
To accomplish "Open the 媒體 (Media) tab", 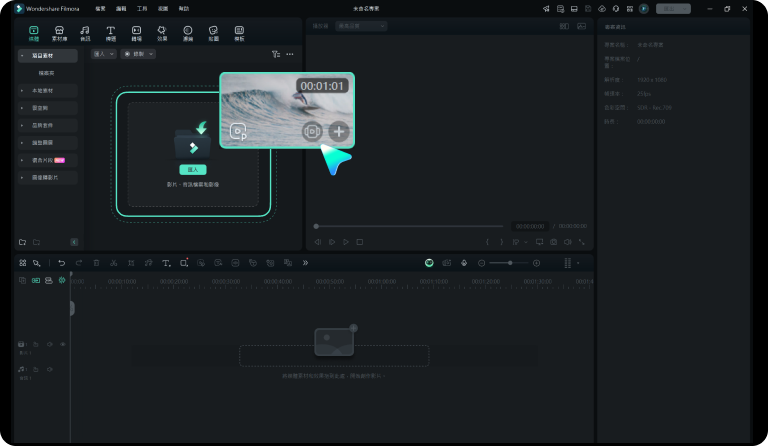I will (33, 33).
